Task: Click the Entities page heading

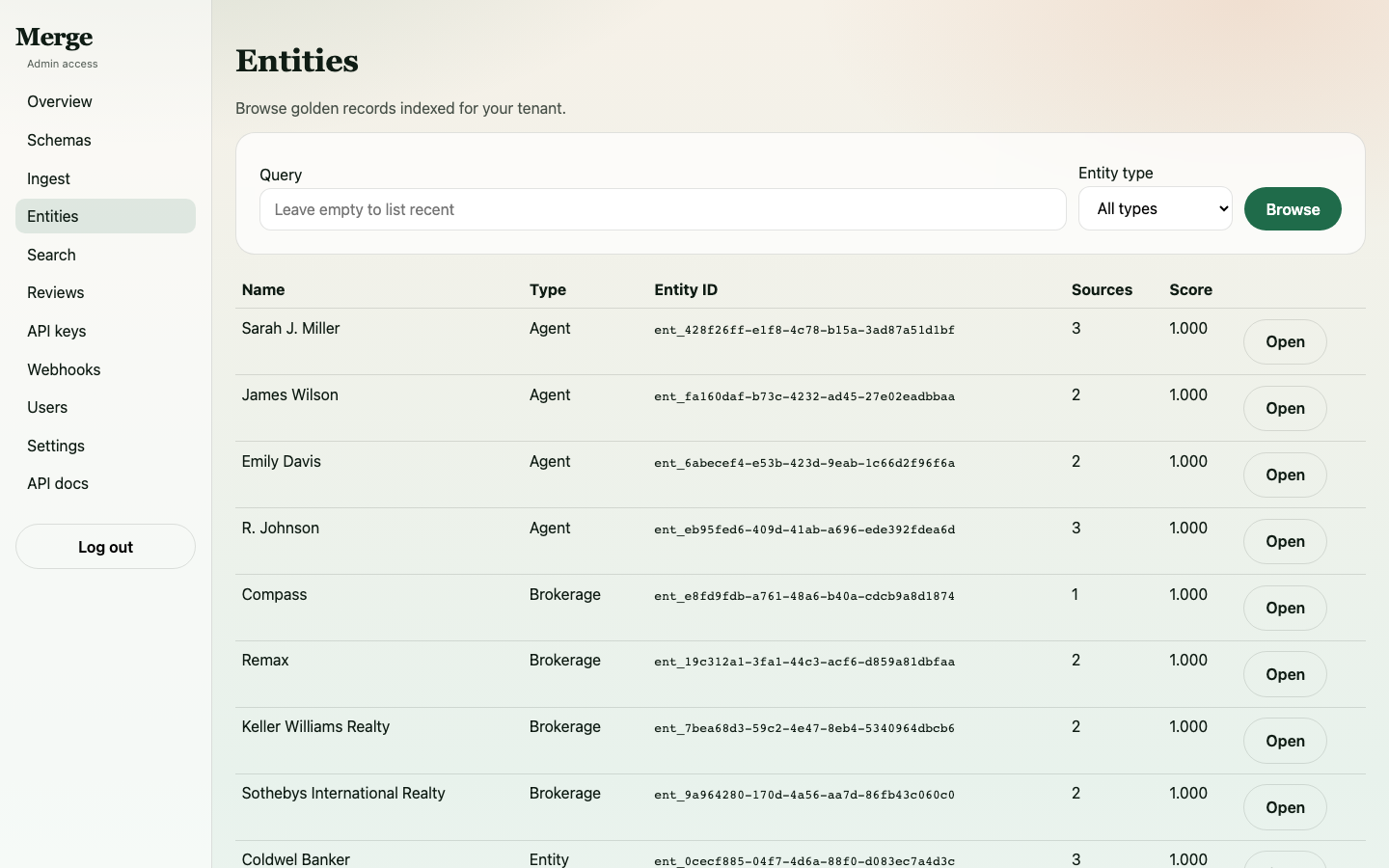Action: click(x=297, y=61)
